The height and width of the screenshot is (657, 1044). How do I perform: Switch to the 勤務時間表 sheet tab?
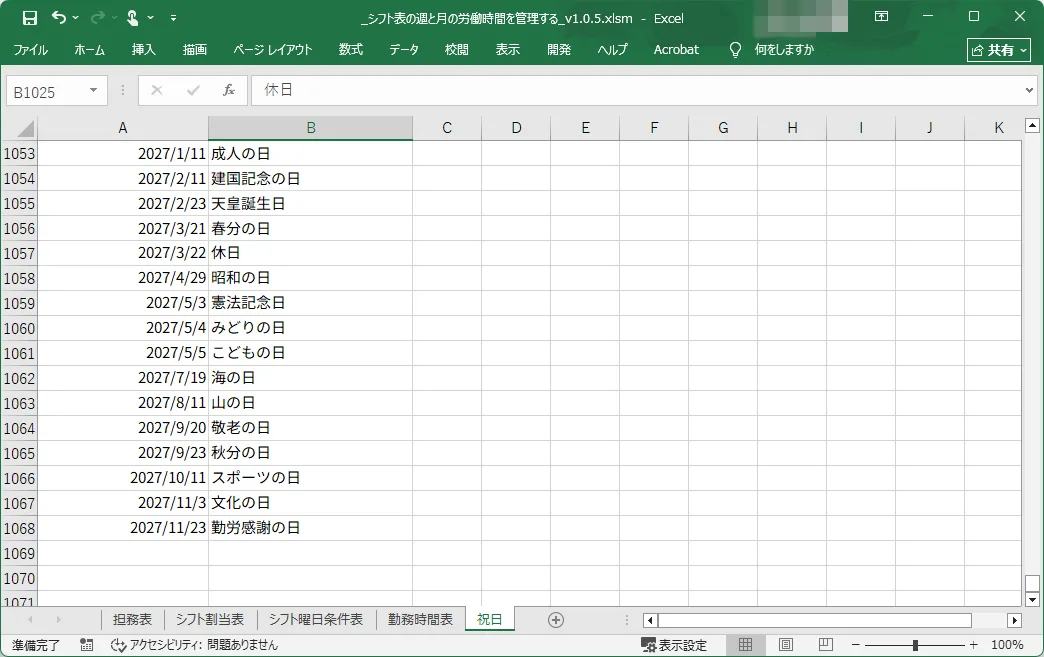pyautogui.click(x=420, y=620)
